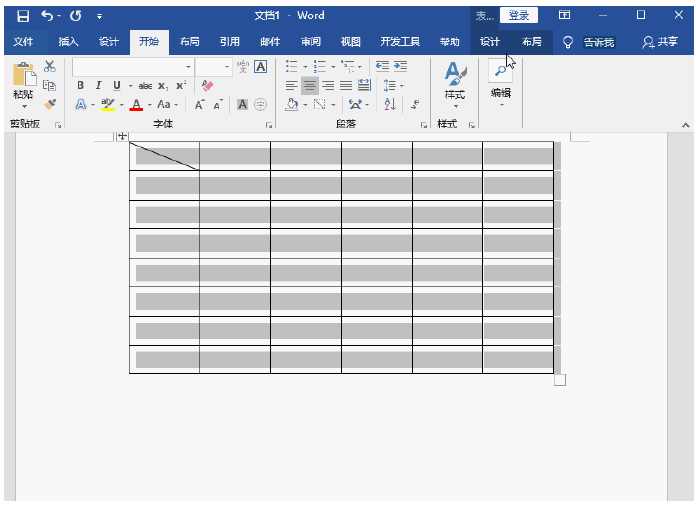This screenshot has height=506, width=696.
Task: Open the Styles gallery button
Action: pos(455,85)
